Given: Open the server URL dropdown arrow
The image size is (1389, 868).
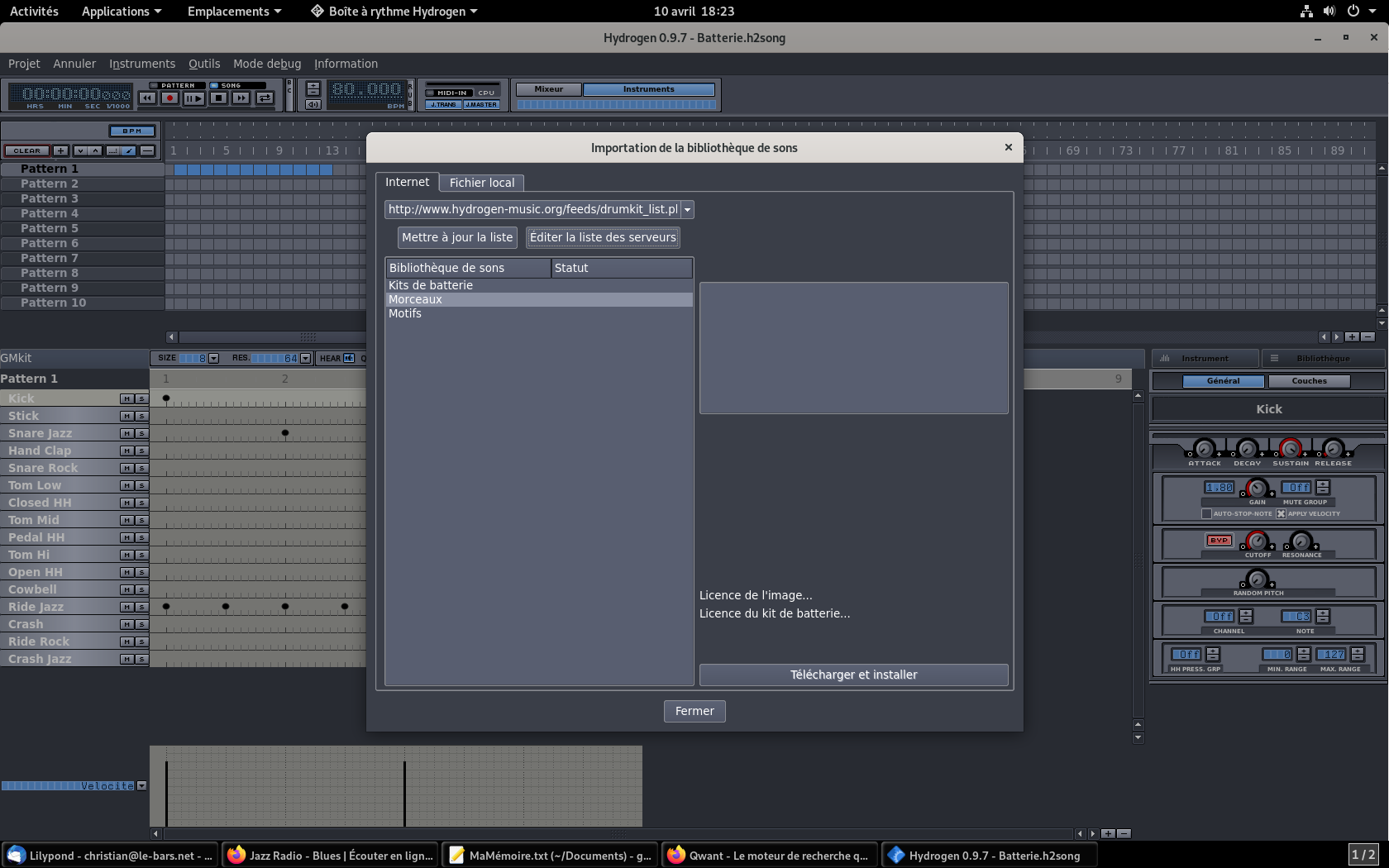Looking at the screenshot, I should 687,210.
